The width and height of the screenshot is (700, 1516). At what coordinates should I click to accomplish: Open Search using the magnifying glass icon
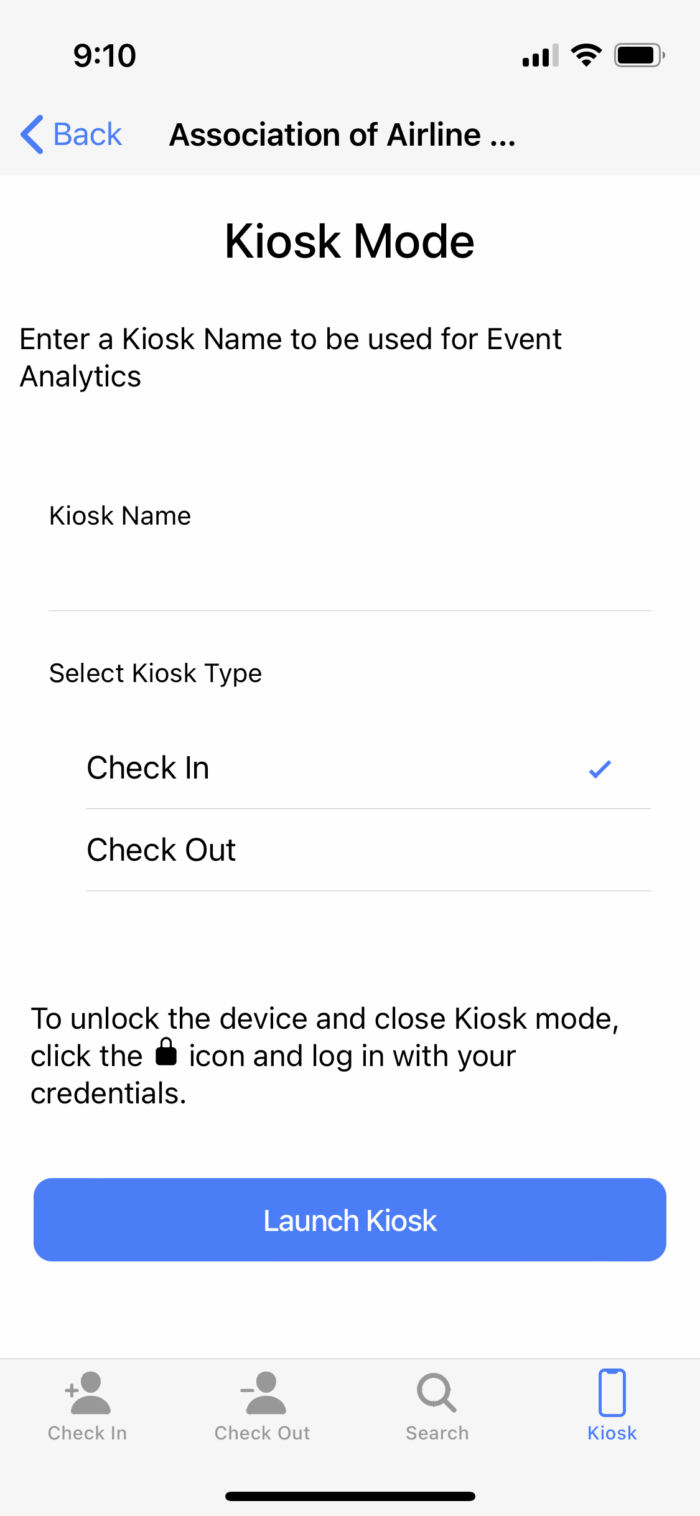(x=437, y=1390)
